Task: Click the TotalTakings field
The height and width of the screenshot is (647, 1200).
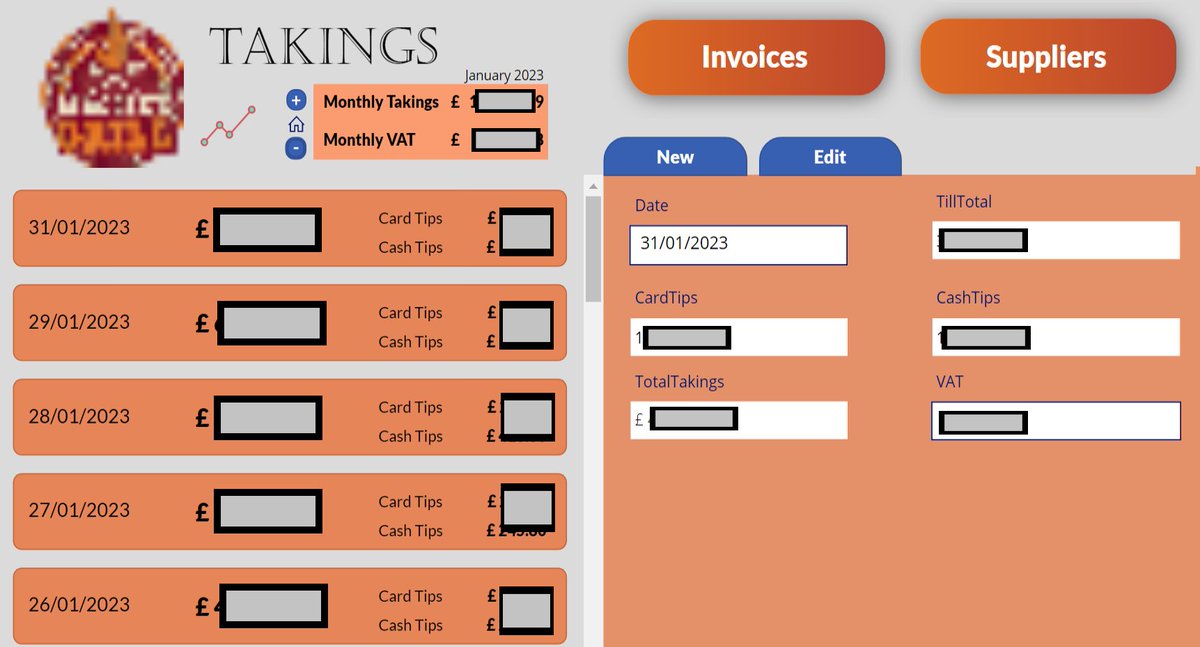Action: click(x=738, y=420)
